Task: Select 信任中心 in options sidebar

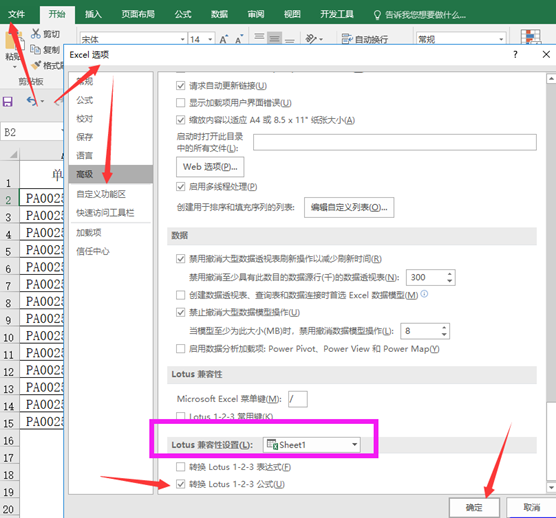Action: pos(111,251)
